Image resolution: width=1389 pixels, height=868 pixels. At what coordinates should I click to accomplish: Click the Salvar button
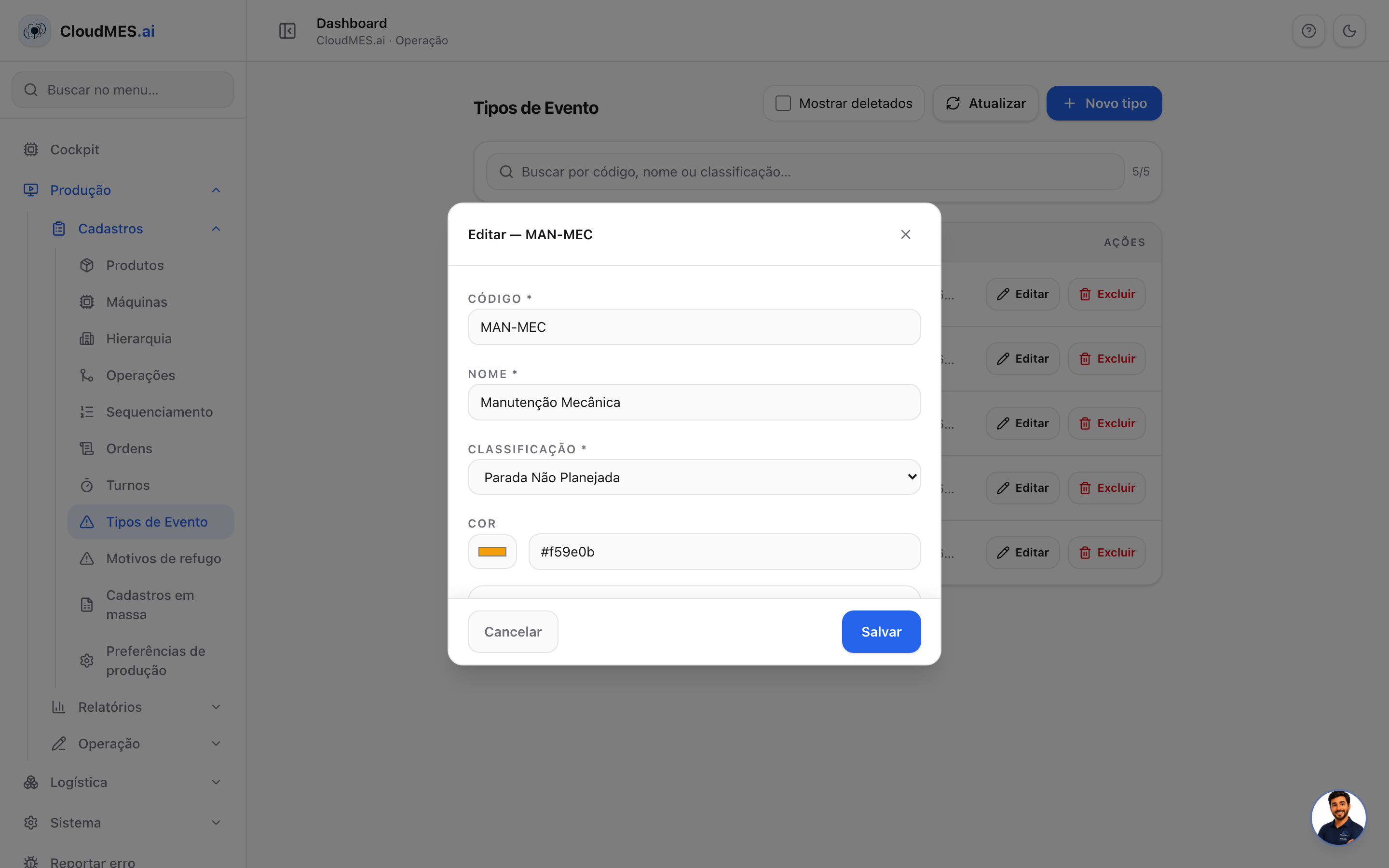point(881,632)
